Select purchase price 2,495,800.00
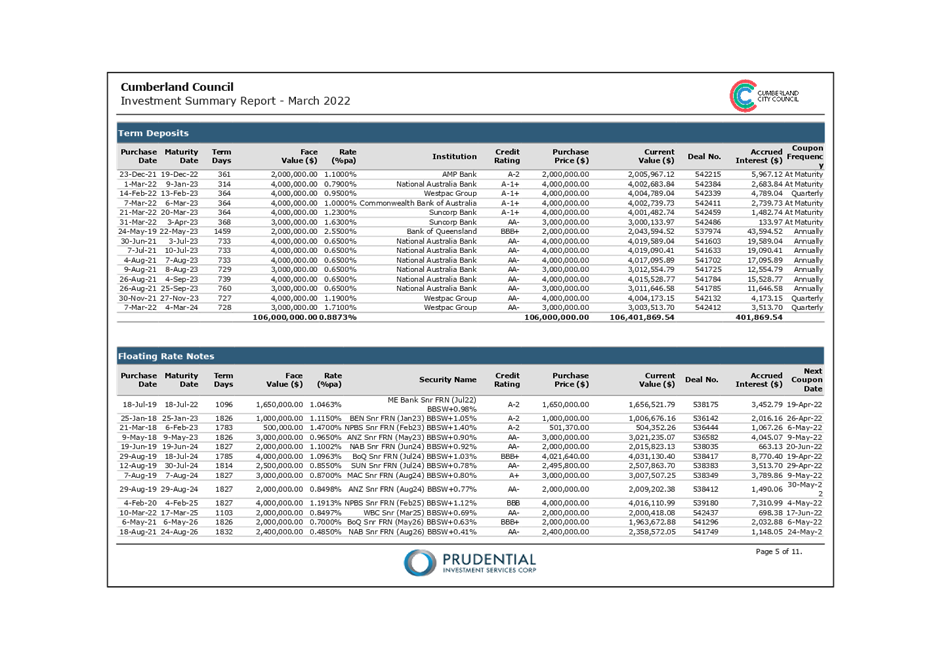Viewport: 941px width, 660px height. pos(565,466)
